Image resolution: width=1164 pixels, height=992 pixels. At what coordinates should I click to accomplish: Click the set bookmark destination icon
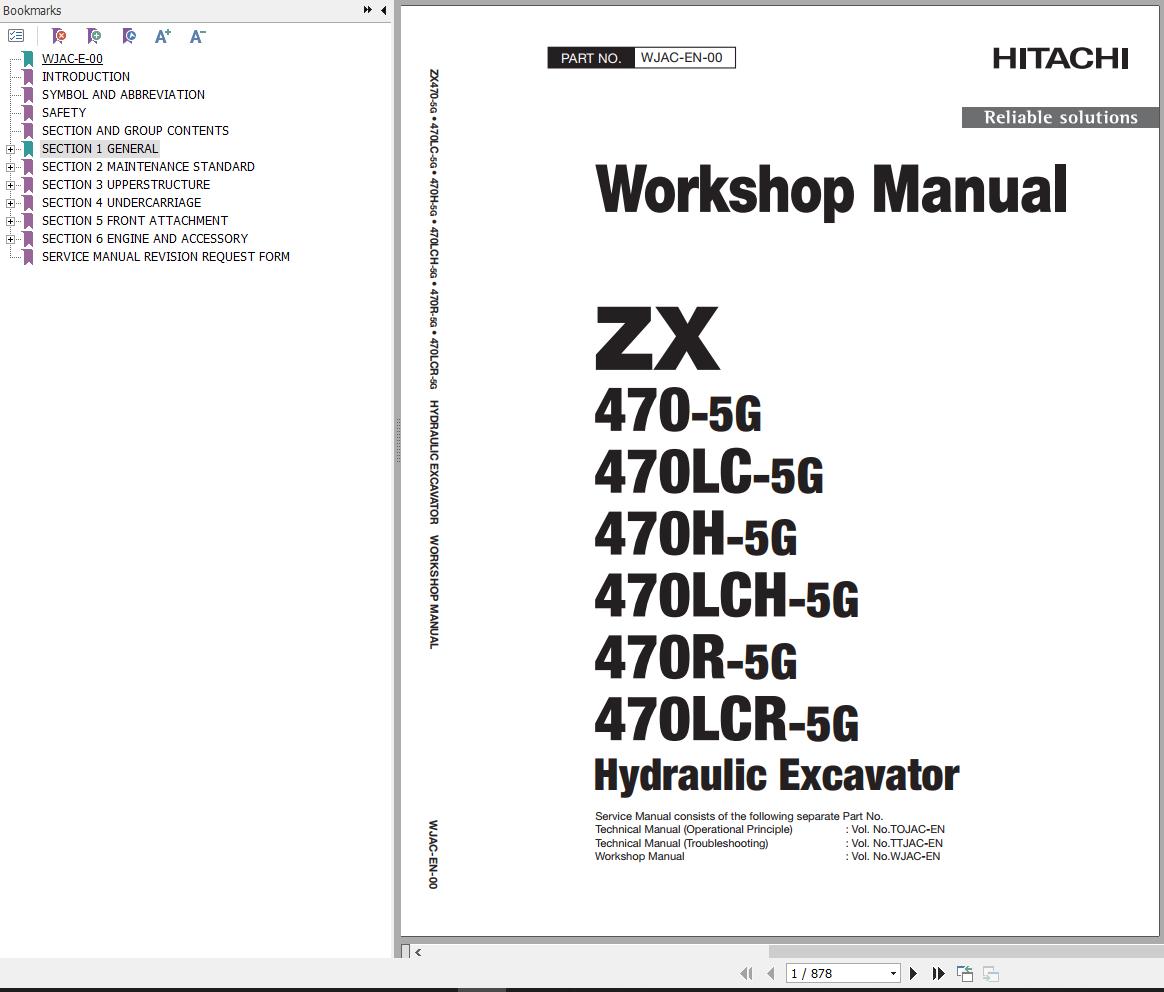tap(128, 36)
